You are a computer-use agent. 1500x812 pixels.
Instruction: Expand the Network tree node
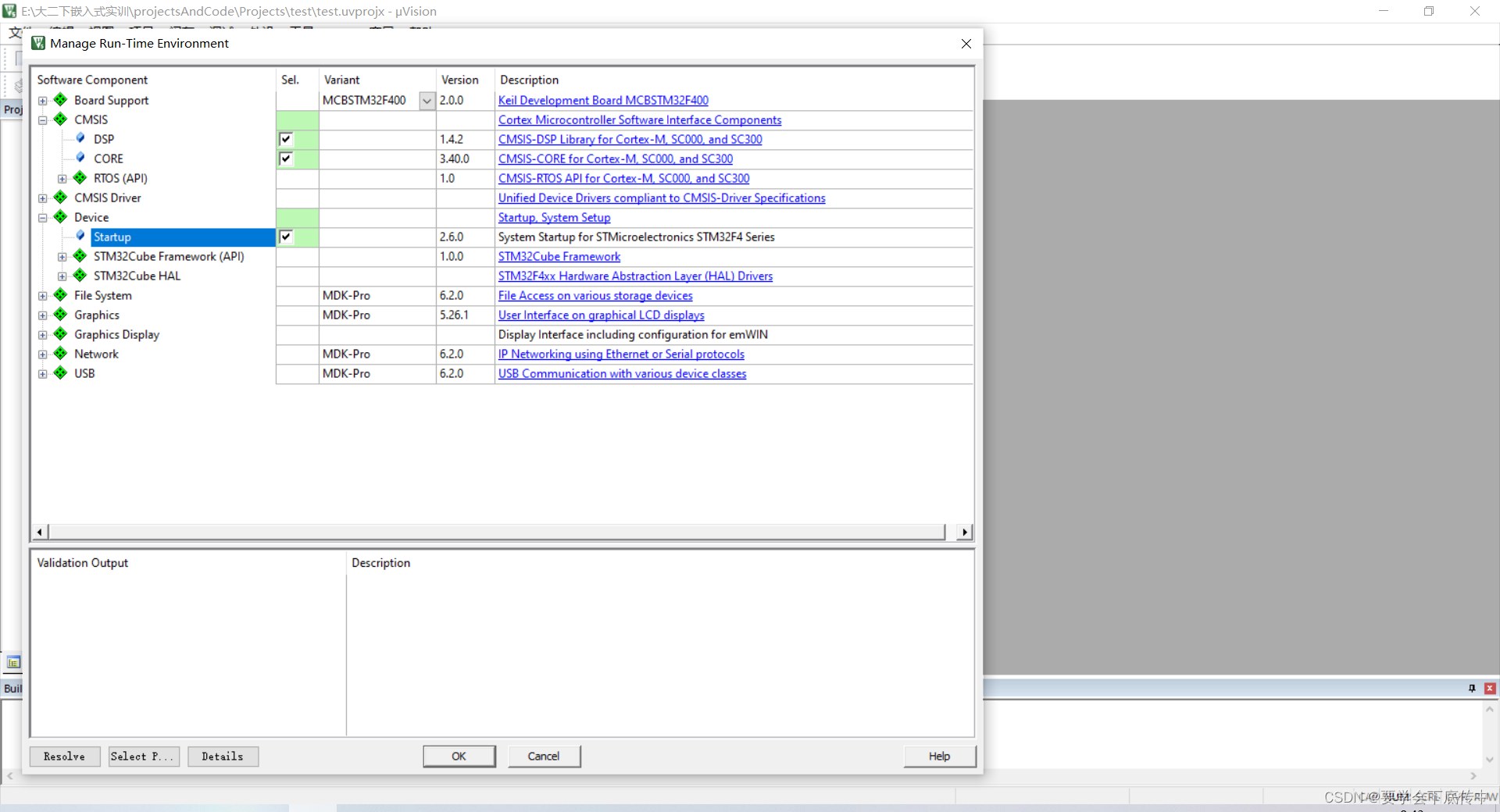click(x=43, y=354)
